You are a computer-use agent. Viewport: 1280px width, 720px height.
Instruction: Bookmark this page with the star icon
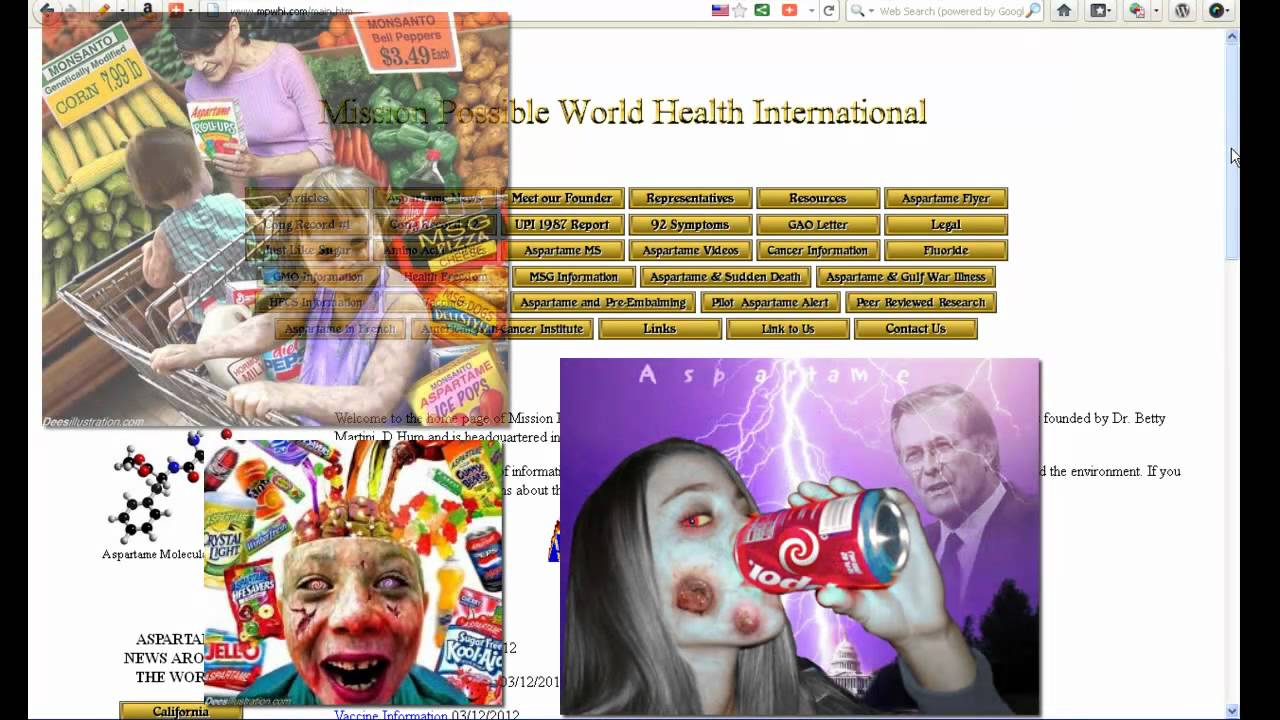(x=740, y=10)
